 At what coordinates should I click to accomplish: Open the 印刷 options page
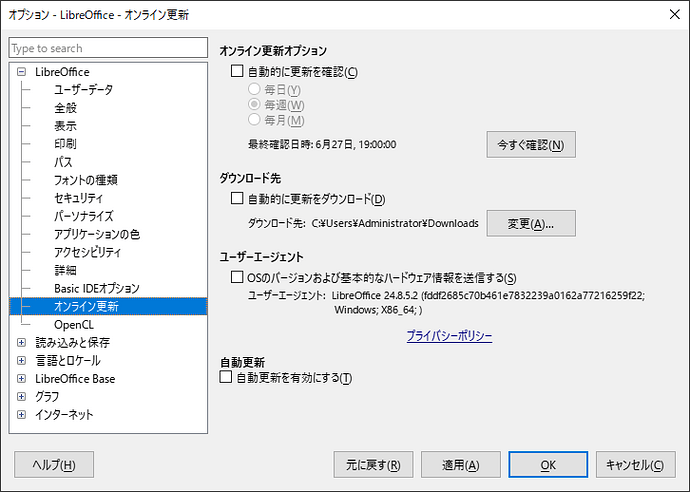click(65, 144)
